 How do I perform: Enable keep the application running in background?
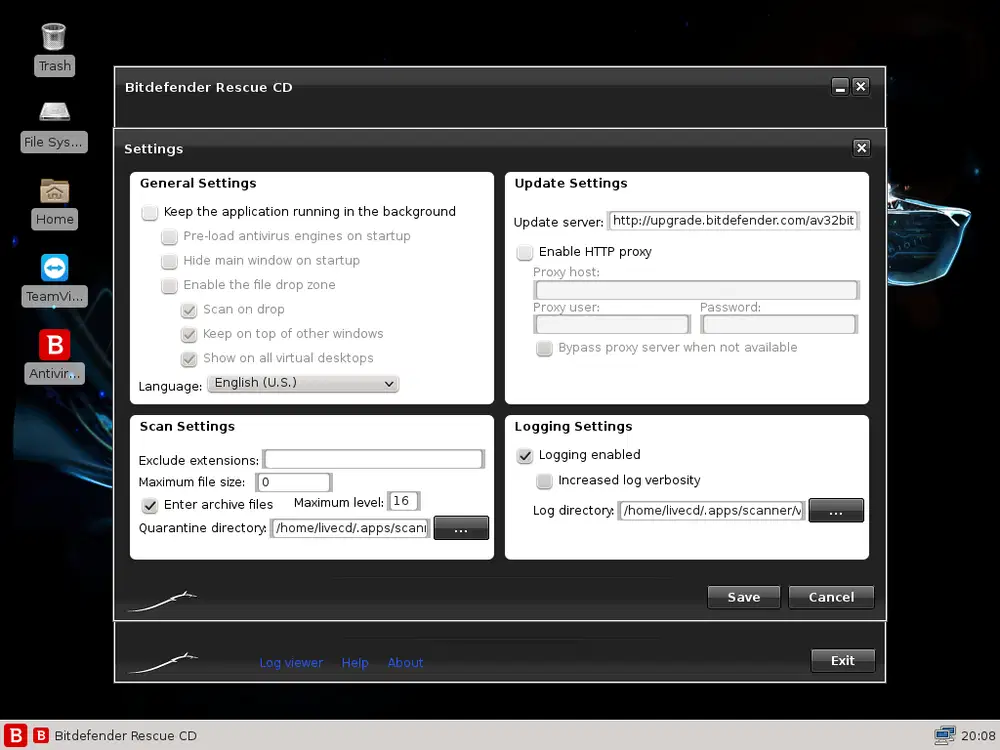(x=150, y=212)
